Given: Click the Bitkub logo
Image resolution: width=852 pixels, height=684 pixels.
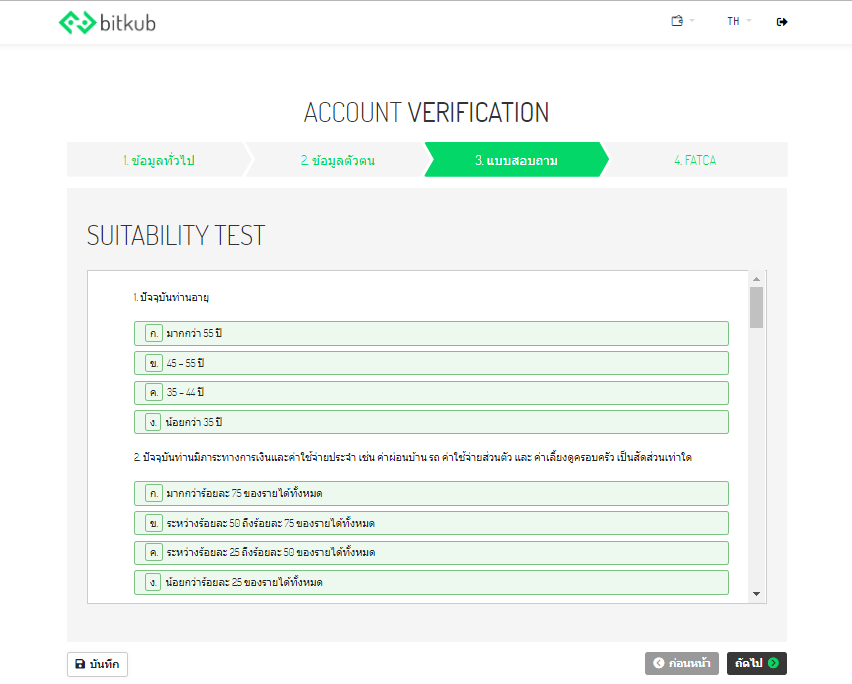Looking at the screenshot, I should (107, 22).
